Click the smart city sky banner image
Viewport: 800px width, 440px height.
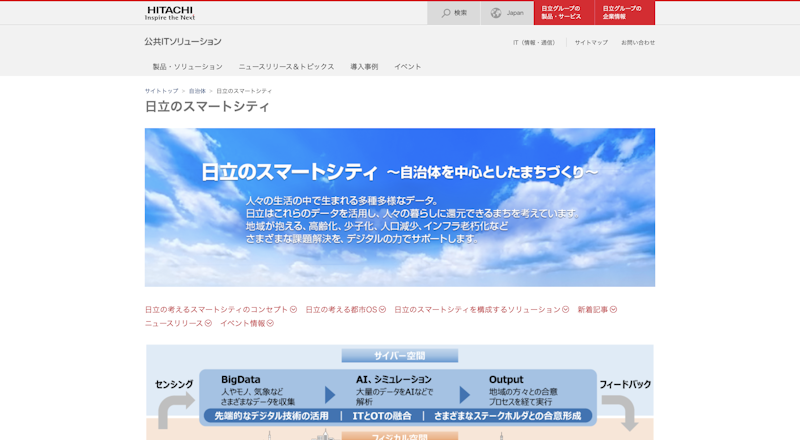click(400, 207)
